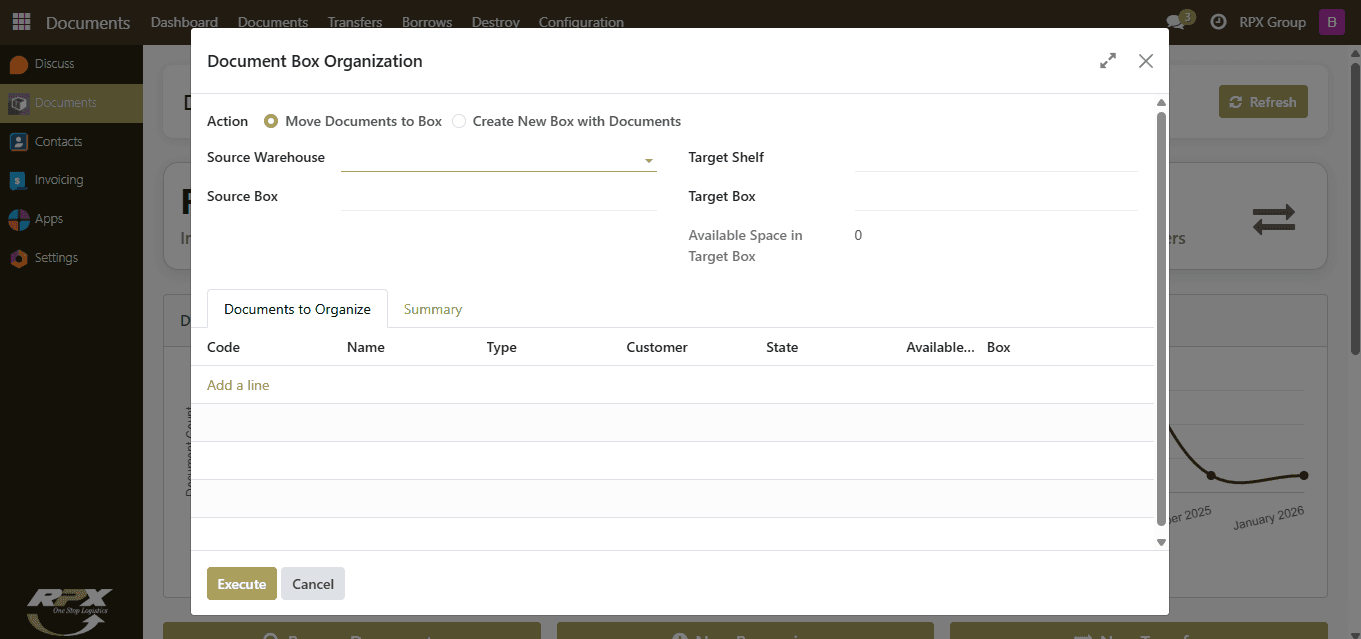Click the Invoicing app icon in sidebar
Viewport: 1361px width, 639px height.
pyautogui.click(x=18, y=180)
